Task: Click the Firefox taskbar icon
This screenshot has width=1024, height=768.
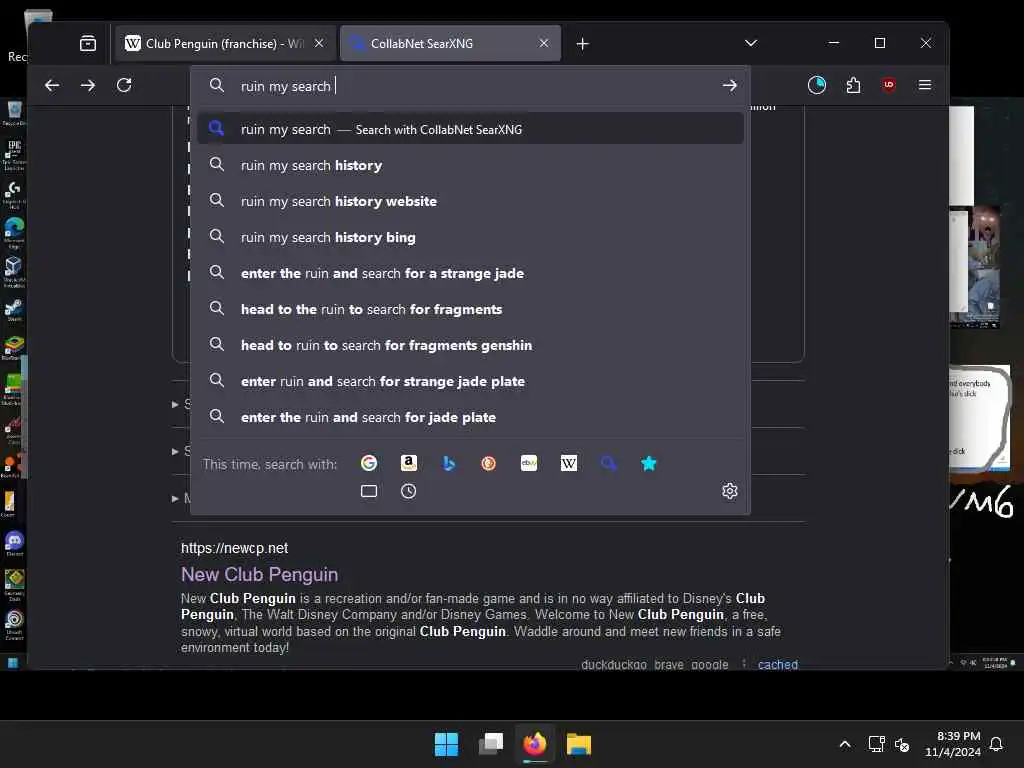Action: pos(535,744)
